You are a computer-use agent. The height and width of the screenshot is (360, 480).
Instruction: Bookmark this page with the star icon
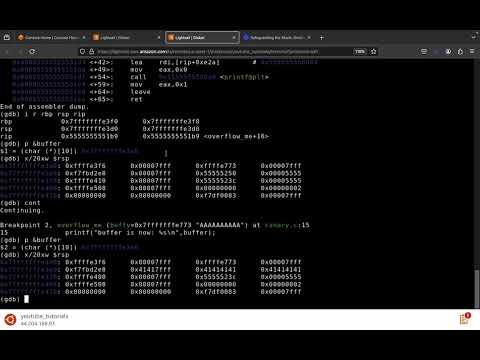click(x=374, y=52)
